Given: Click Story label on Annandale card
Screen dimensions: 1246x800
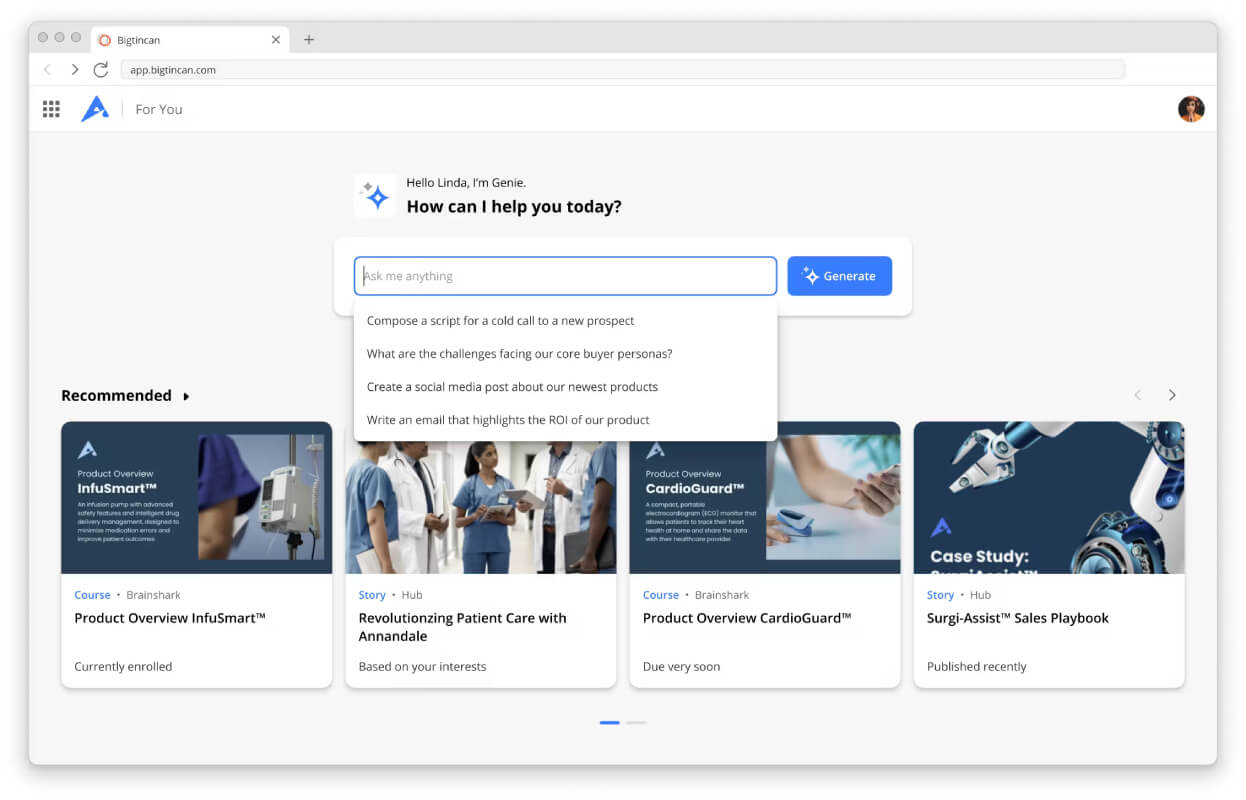Looking at the screenshot, I should coord(372,595).
